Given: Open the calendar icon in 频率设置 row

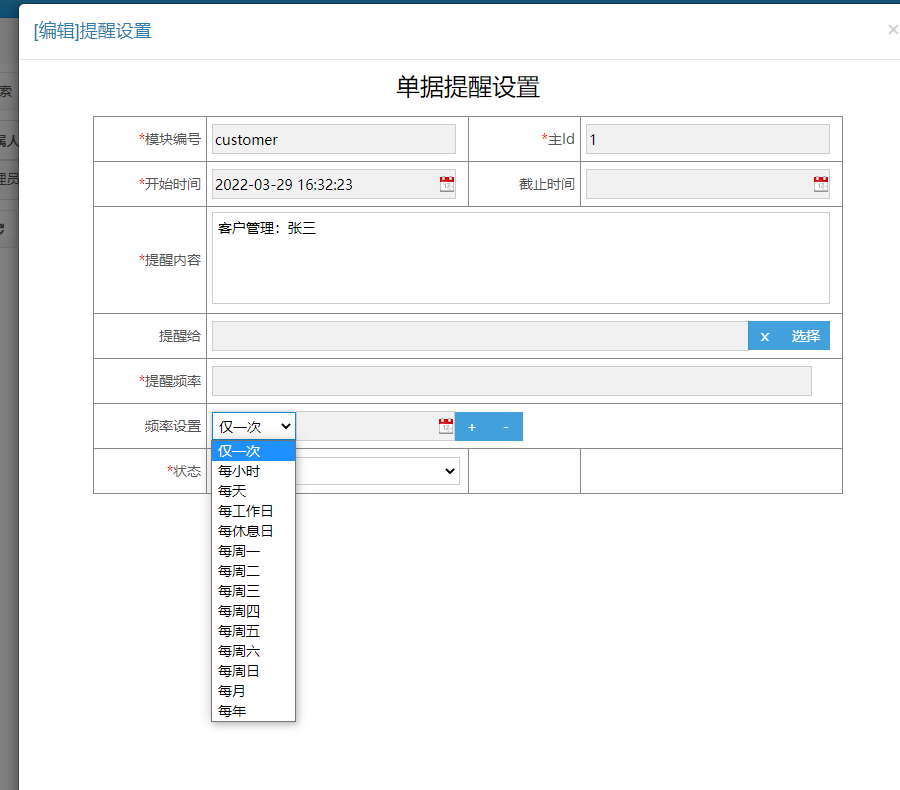Looking at the screenshot, I should (x=446, y=426).
